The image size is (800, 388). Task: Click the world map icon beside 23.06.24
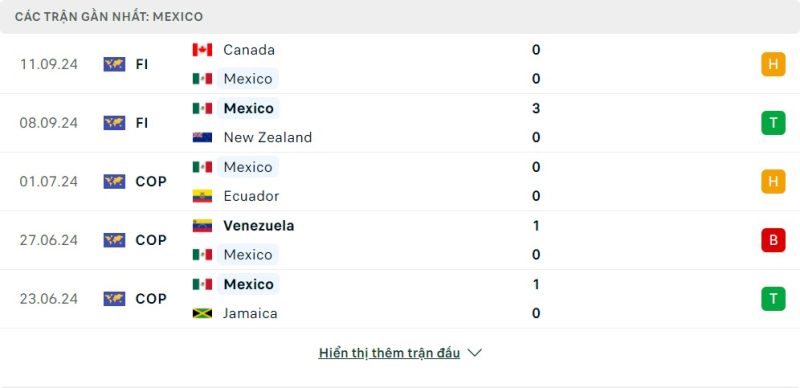(114, 299)
